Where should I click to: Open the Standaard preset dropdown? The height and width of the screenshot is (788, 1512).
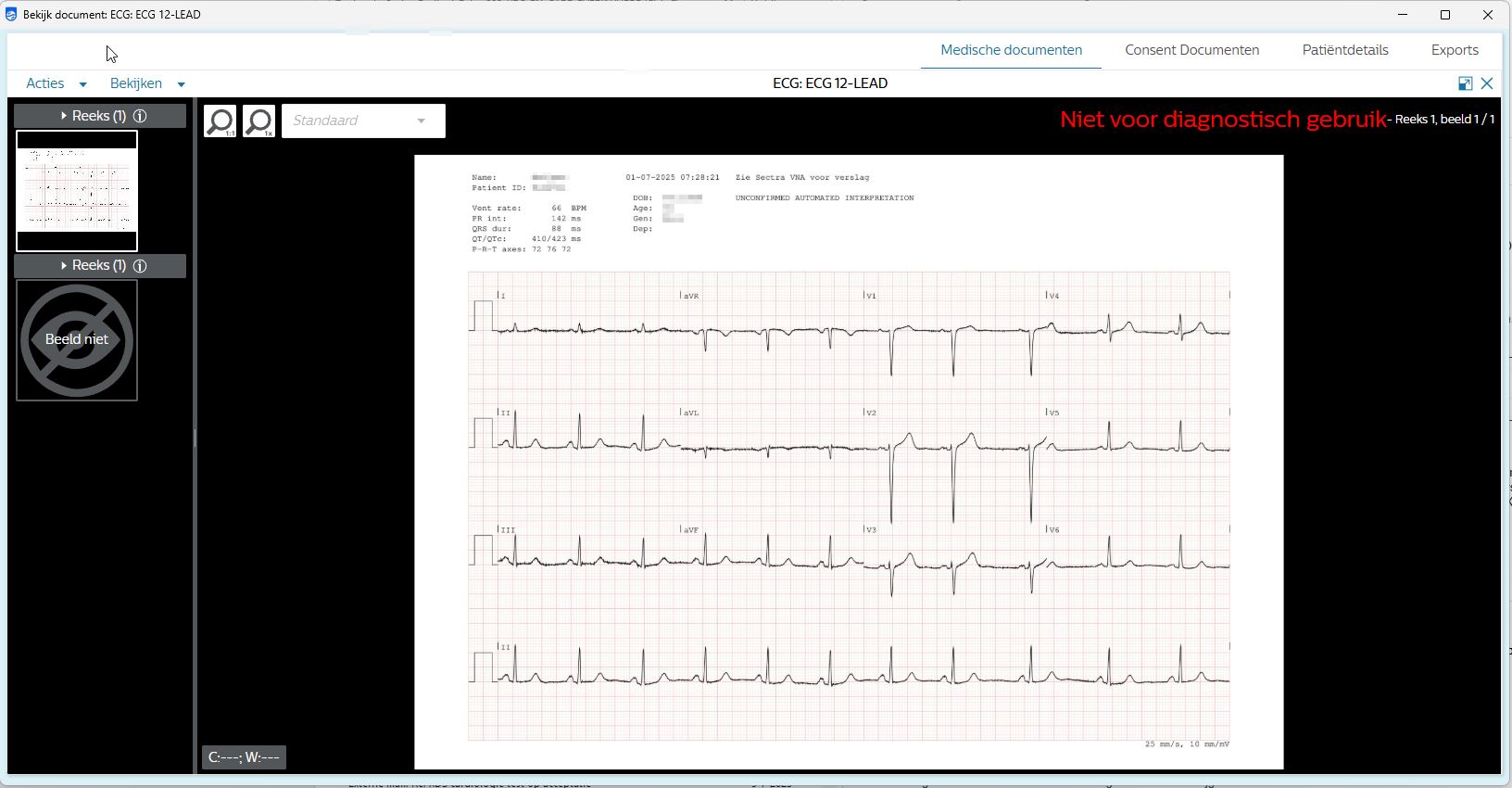point(362,121)
